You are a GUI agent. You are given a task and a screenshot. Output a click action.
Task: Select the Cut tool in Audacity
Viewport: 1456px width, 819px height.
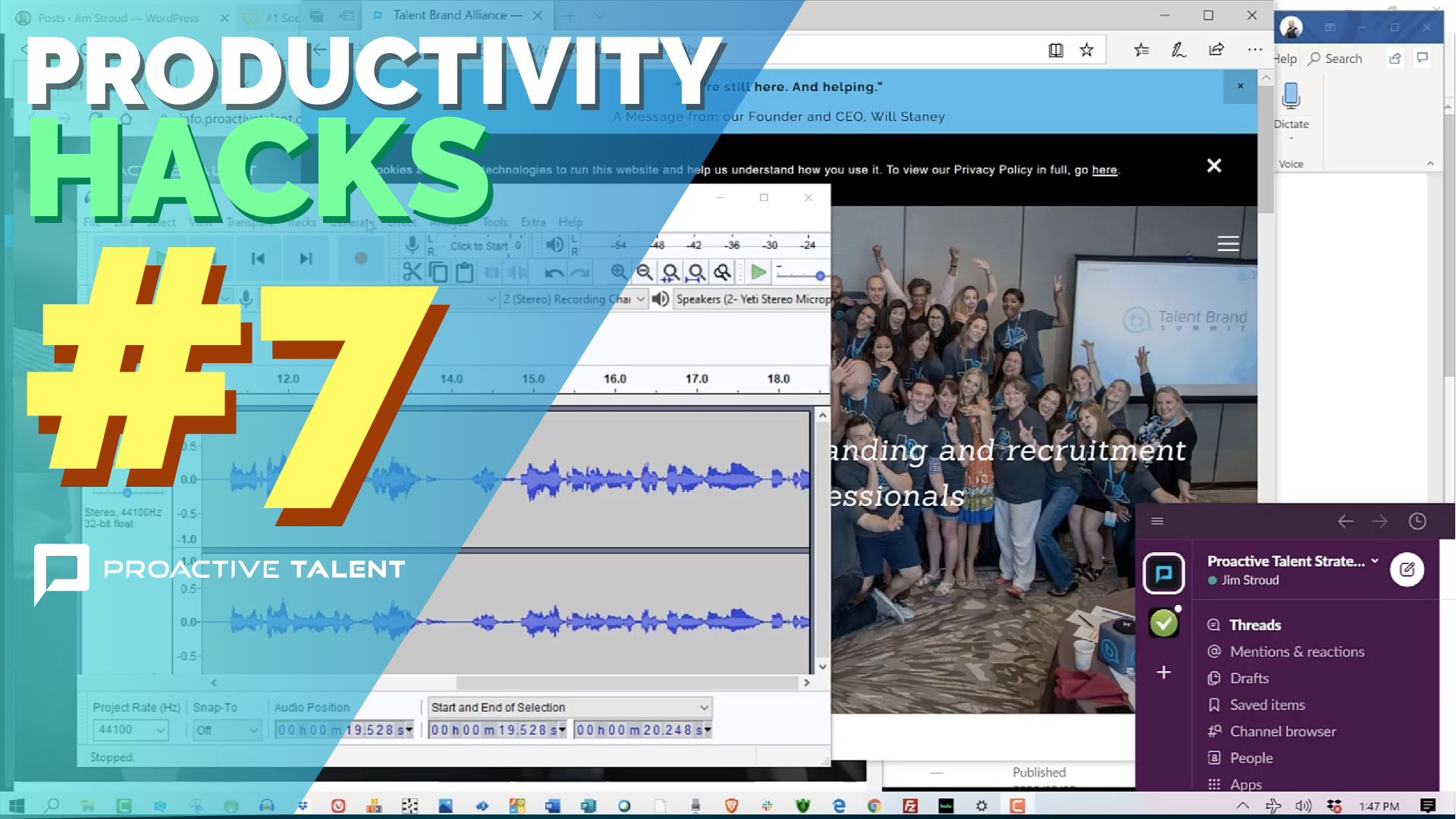(x=412, y=271)
